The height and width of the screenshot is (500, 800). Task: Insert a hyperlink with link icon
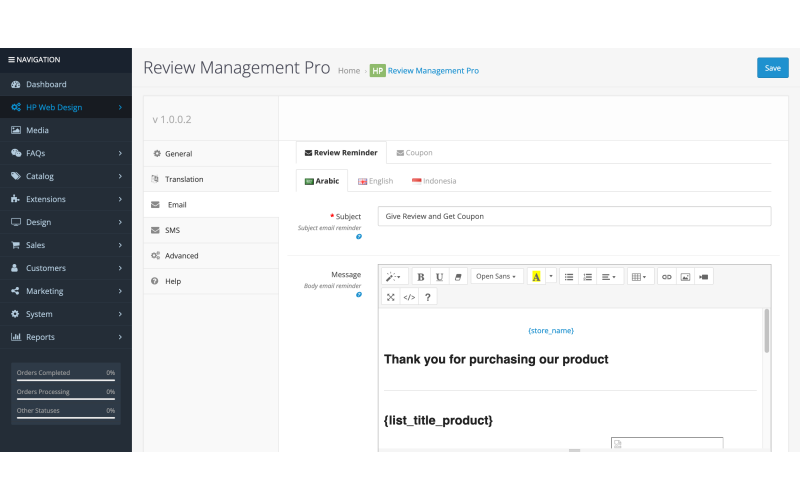pos(666,277)
